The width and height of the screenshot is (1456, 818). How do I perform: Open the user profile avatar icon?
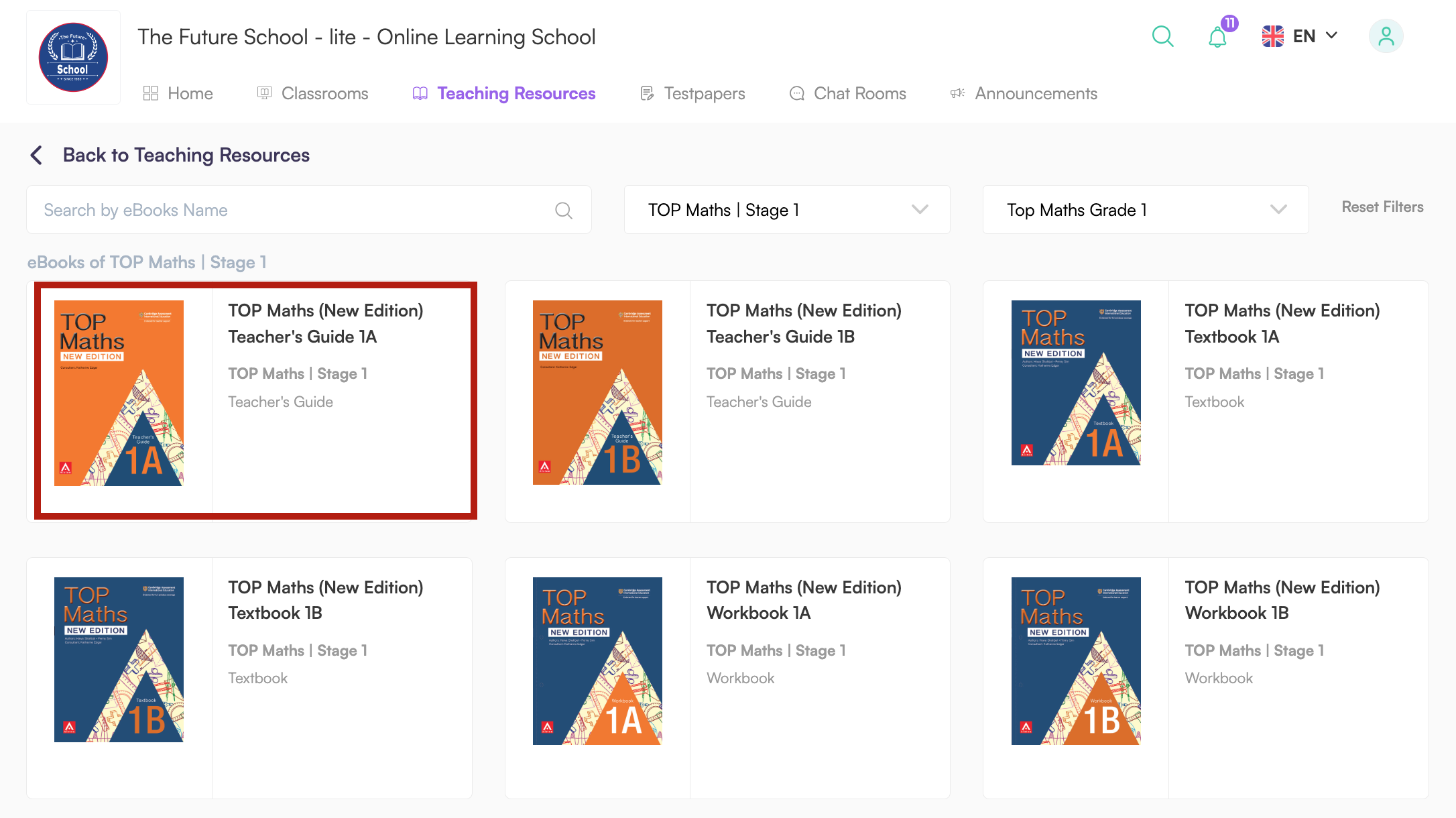tap(1386, 36)
